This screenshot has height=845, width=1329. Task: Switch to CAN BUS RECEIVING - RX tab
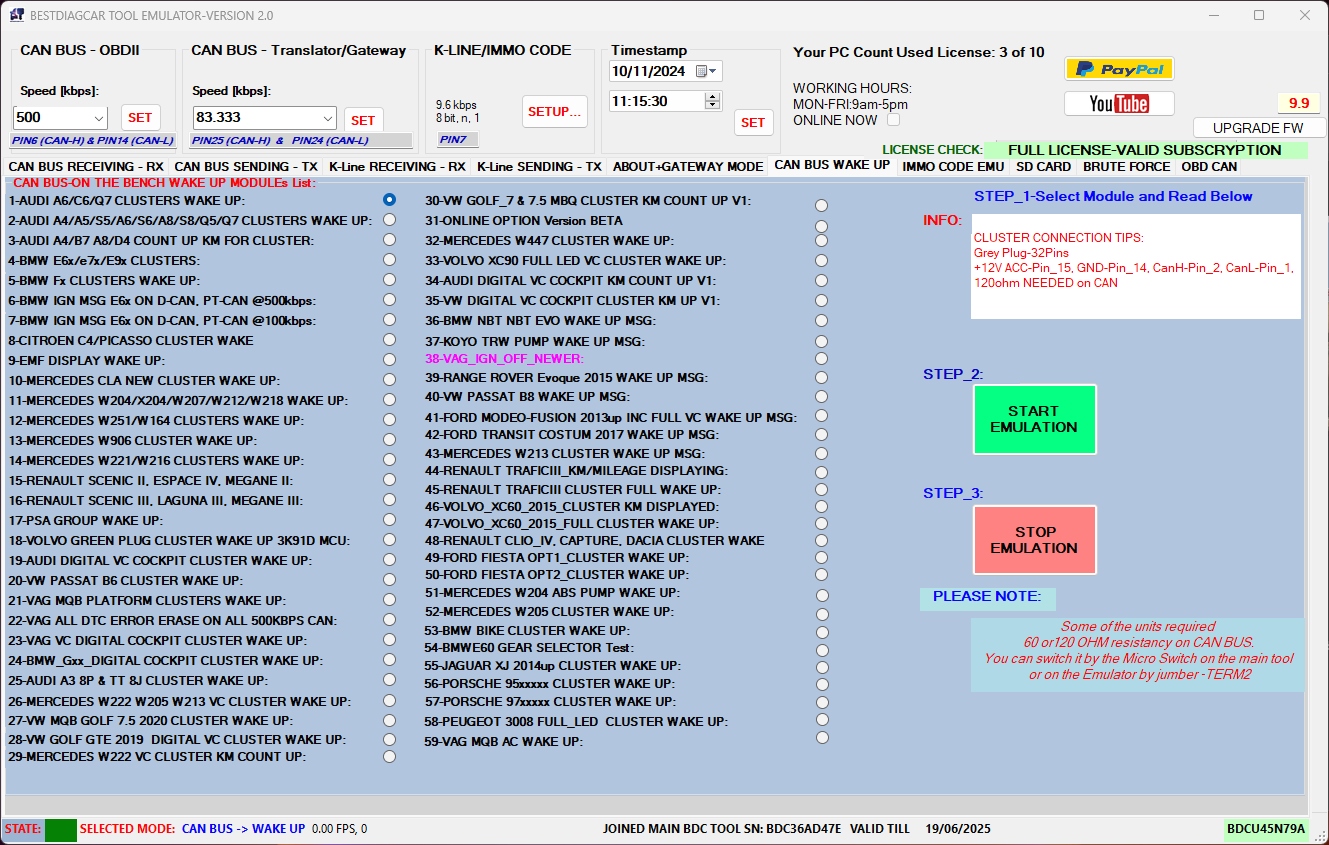(86, 166)
